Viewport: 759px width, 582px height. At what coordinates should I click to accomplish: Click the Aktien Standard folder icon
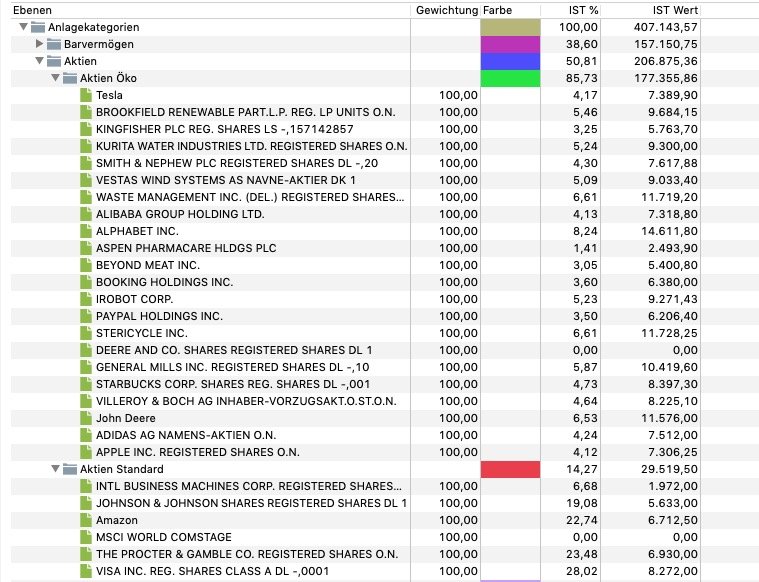coord(70,469)
